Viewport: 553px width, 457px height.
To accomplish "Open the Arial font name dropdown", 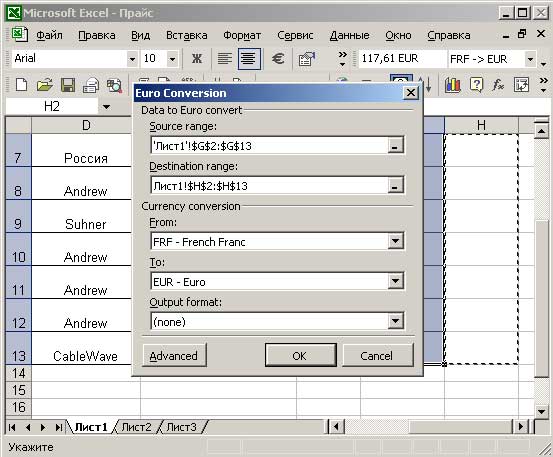I will pos(132,59).
